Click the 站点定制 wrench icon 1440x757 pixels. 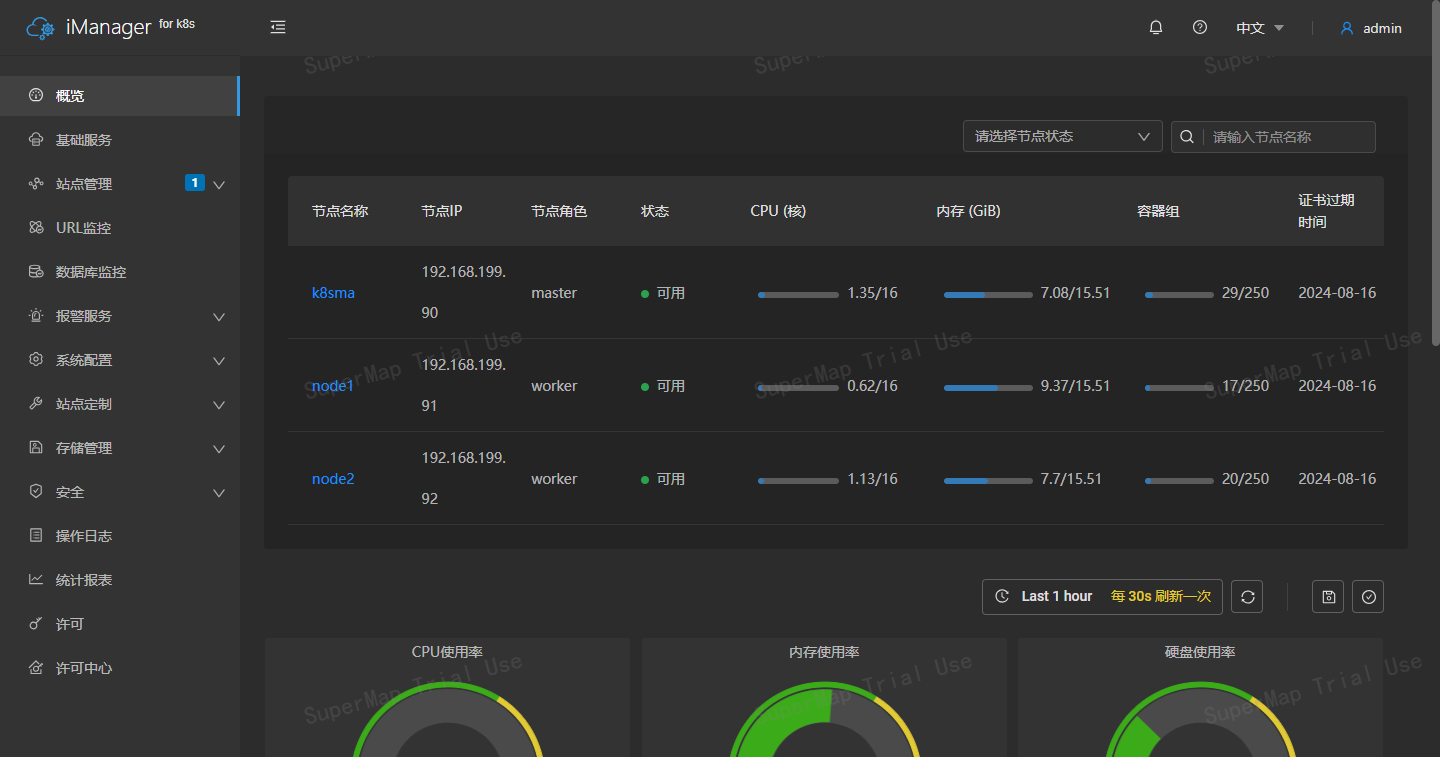point(36,404)
